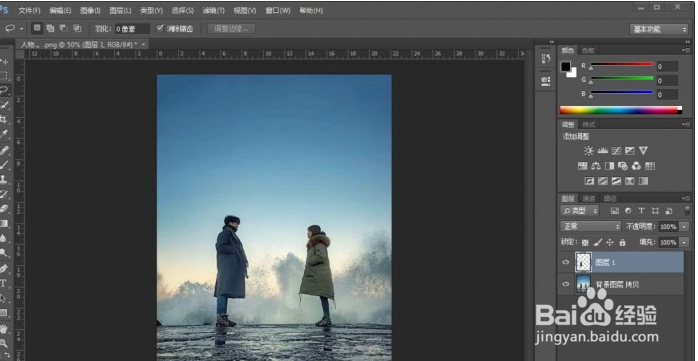Viewport: 698px width, 361px height.
Task: Open the 图像(I) menu
Action: tap(90, 10)
